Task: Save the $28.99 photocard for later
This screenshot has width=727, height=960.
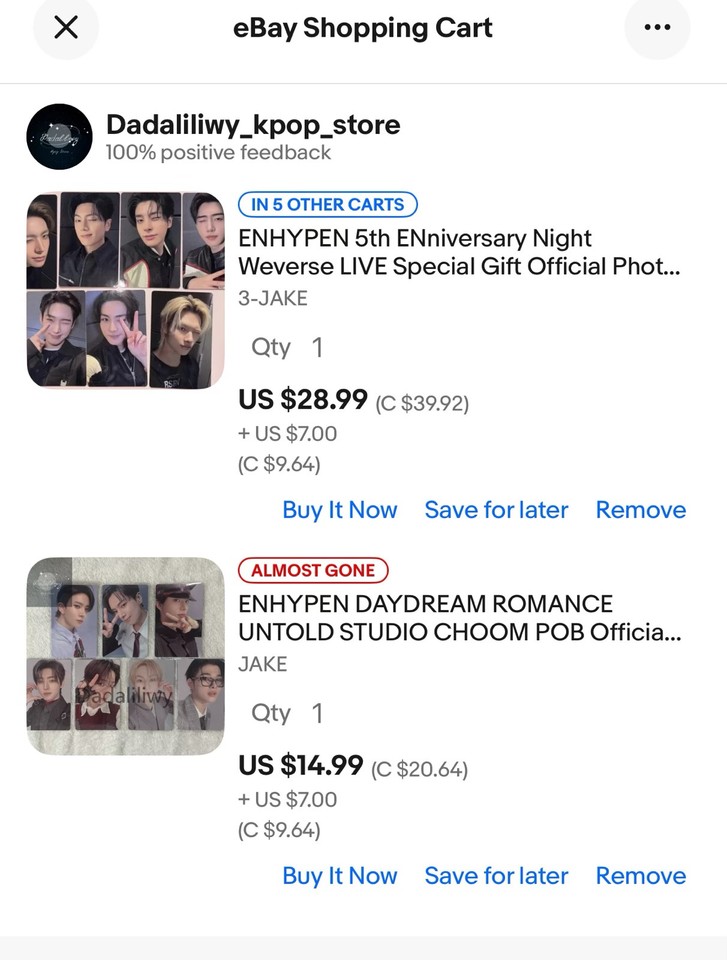Action: pos(496,510)
